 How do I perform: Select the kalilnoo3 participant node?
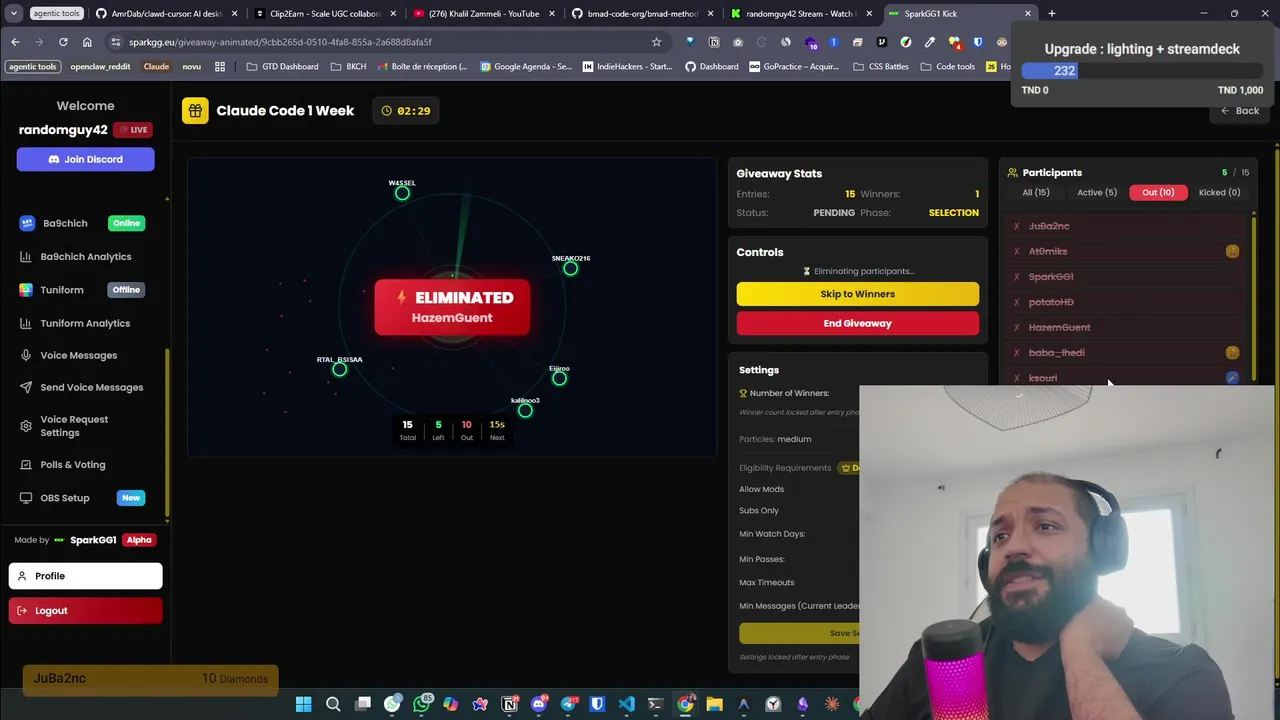[525, 410]
